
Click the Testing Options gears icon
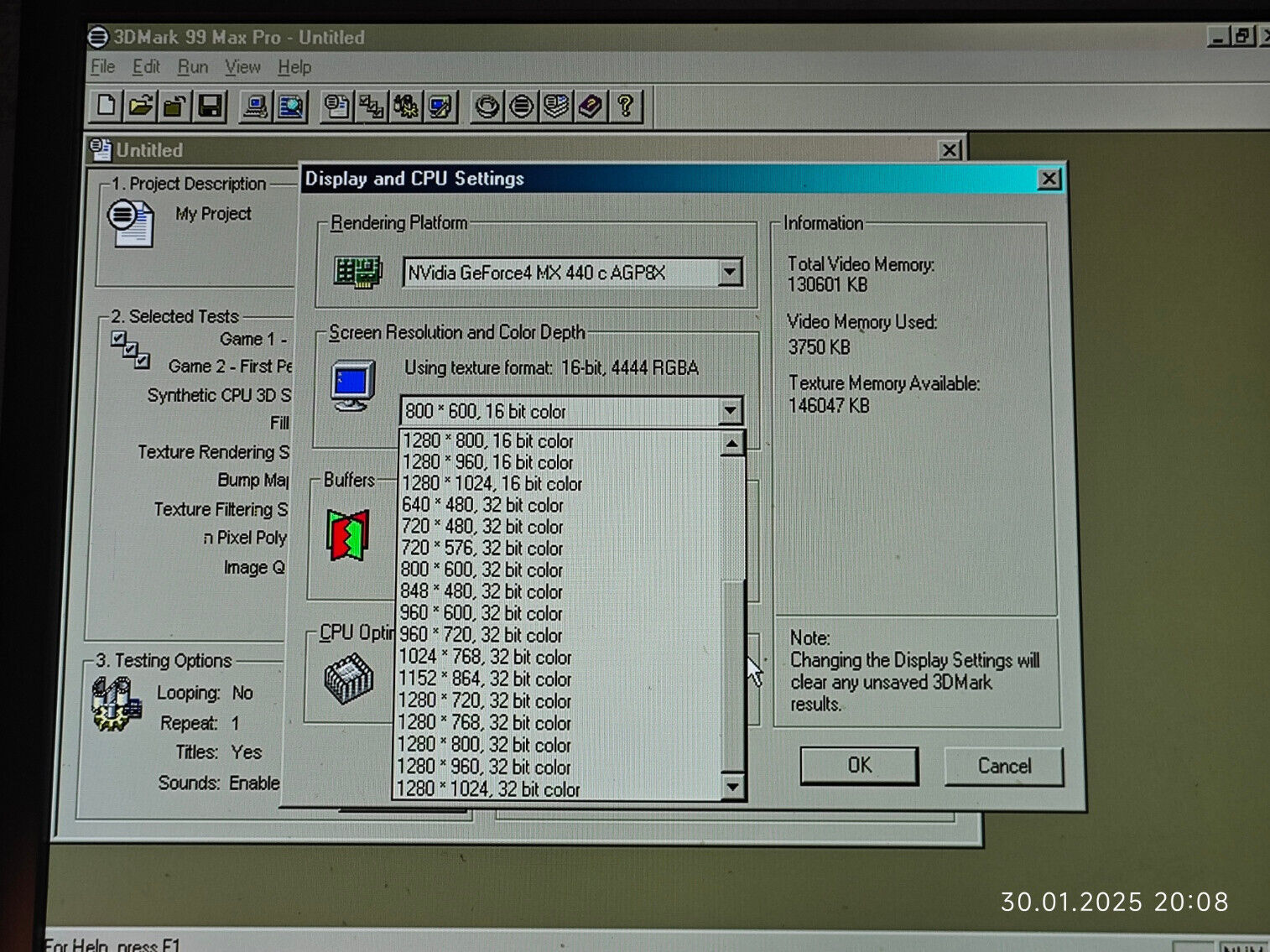point(117,705)
